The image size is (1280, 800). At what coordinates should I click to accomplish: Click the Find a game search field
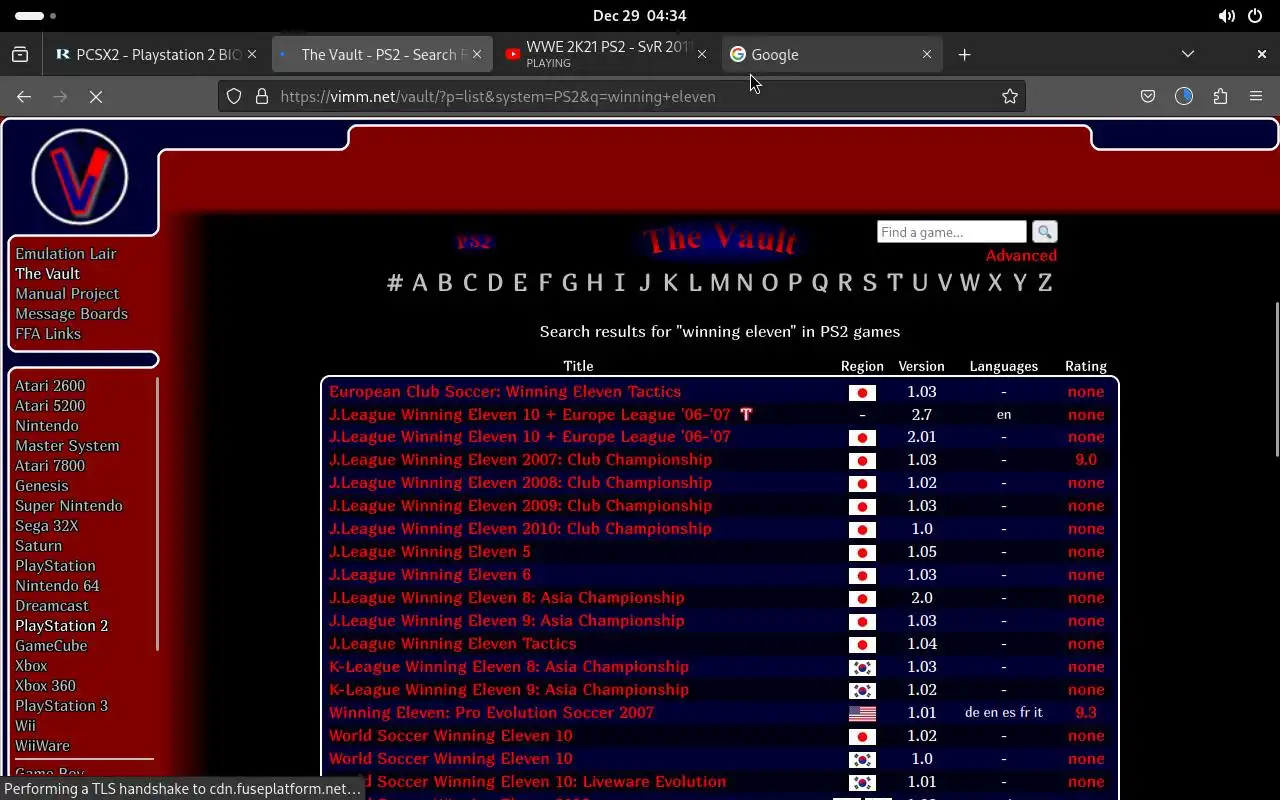(951, 232)
